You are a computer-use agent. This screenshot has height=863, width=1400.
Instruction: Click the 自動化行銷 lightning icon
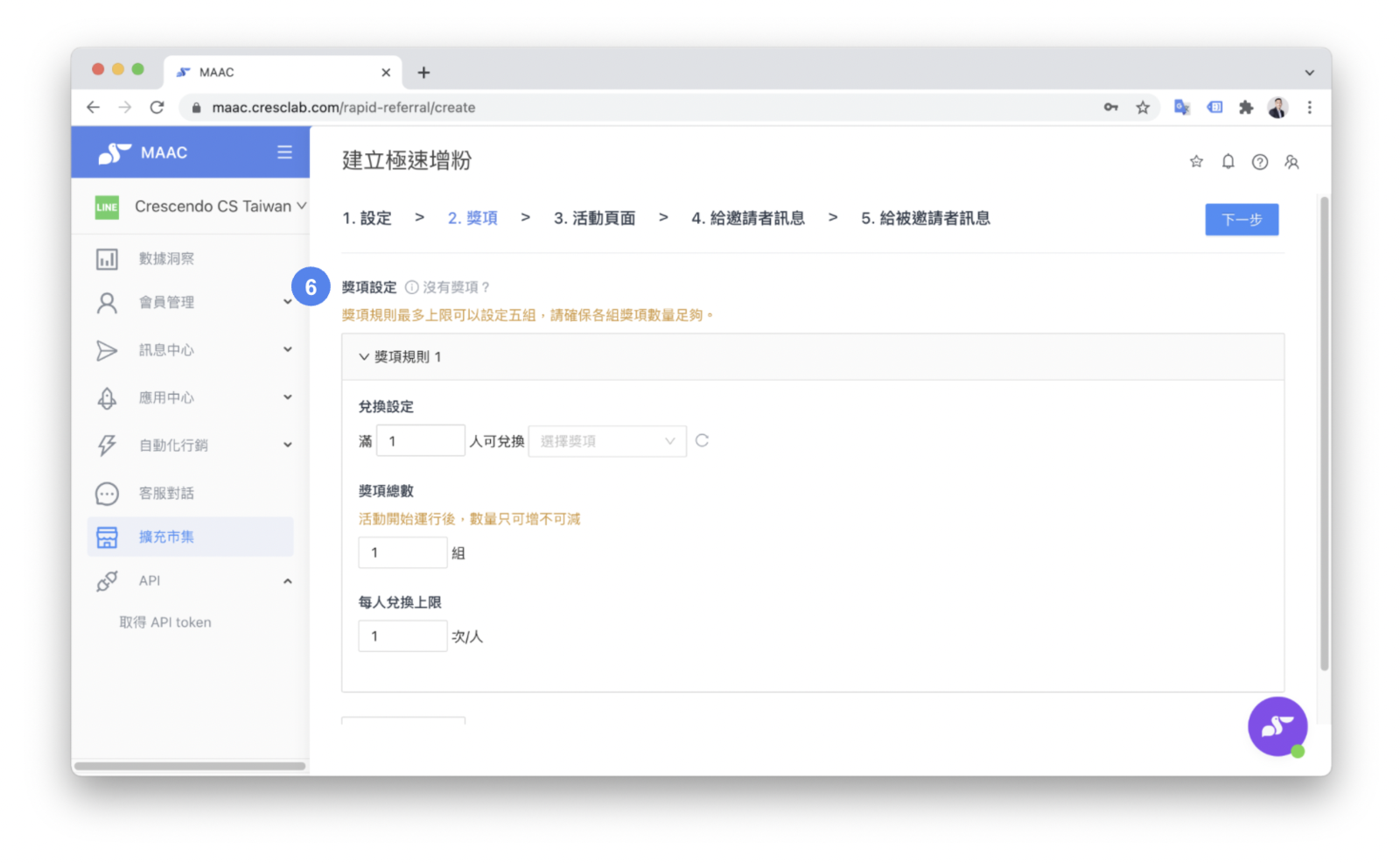[x=107, y=446]
